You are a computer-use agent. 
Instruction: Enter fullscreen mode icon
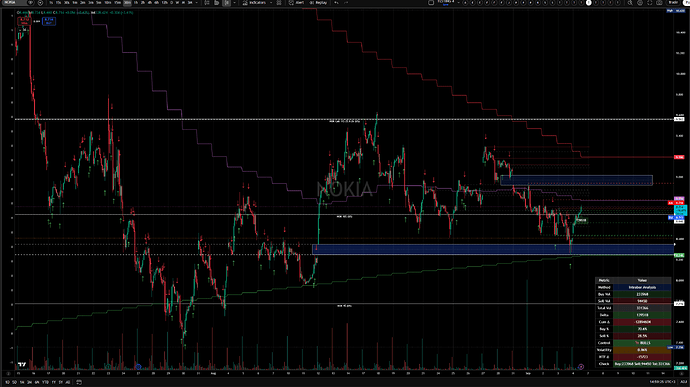[x=650, y=2]
